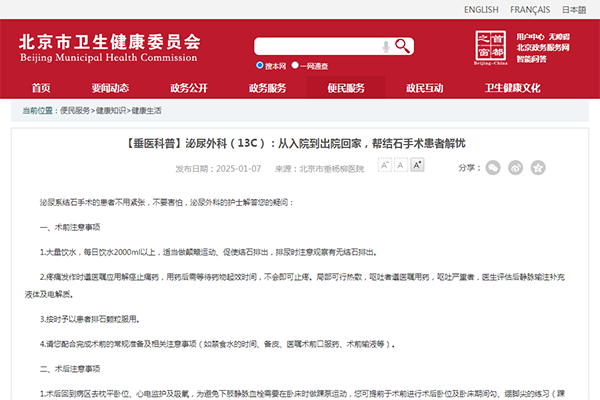This screenshot has height=400, width=600.
Task: Click the microphone voice search icon
Action: 385,46
